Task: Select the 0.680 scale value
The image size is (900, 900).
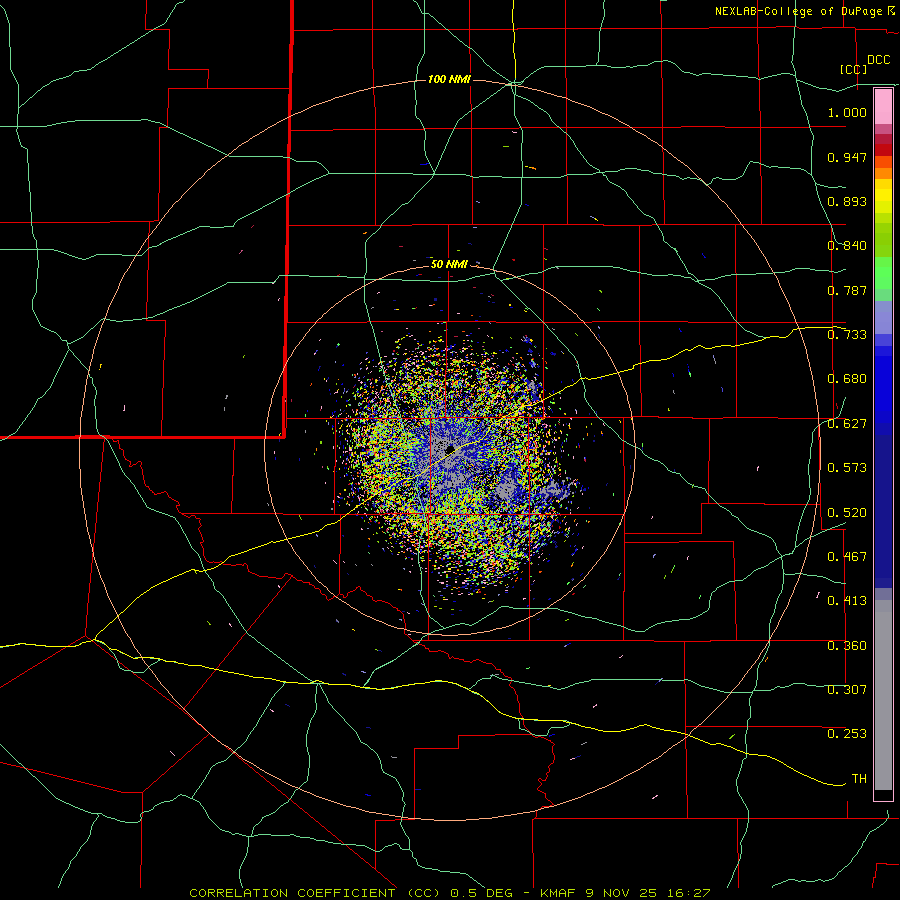Action: pos(847,379)
